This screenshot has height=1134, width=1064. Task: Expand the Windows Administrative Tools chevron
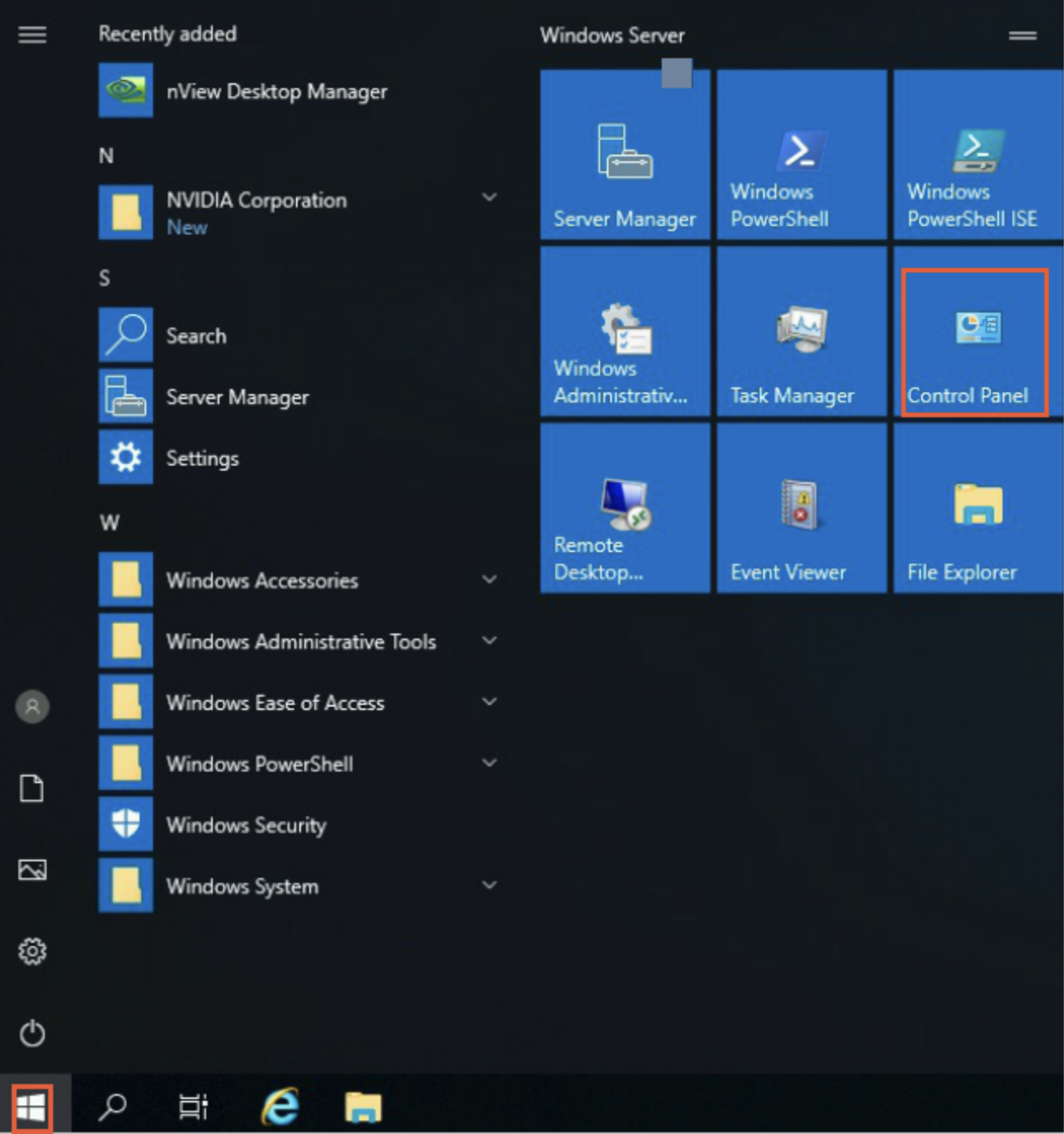coord(490,640)
